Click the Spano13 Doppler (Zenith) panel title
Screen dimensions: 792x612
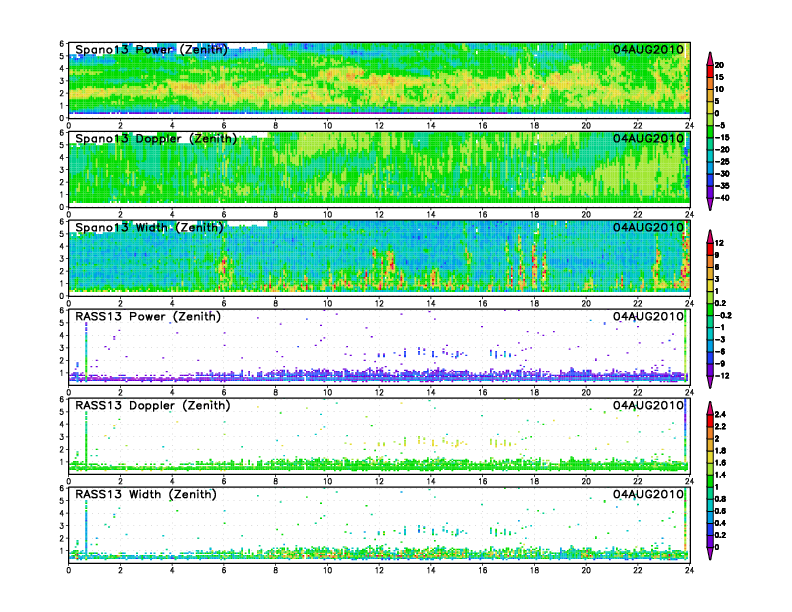(156, 138)
